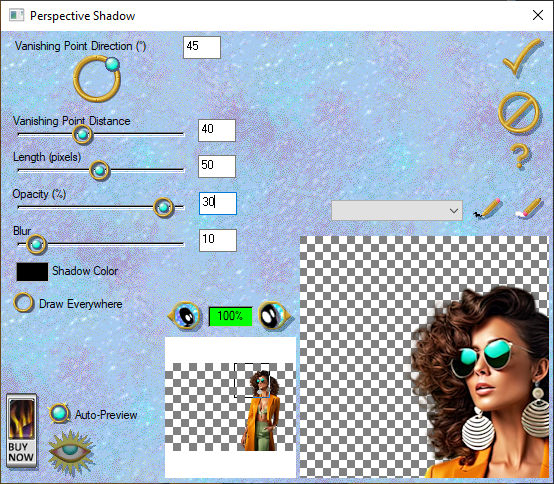Screen dimensions: 554x484
Task: Click the Opacity slider knob
Action: coord(163,208)
